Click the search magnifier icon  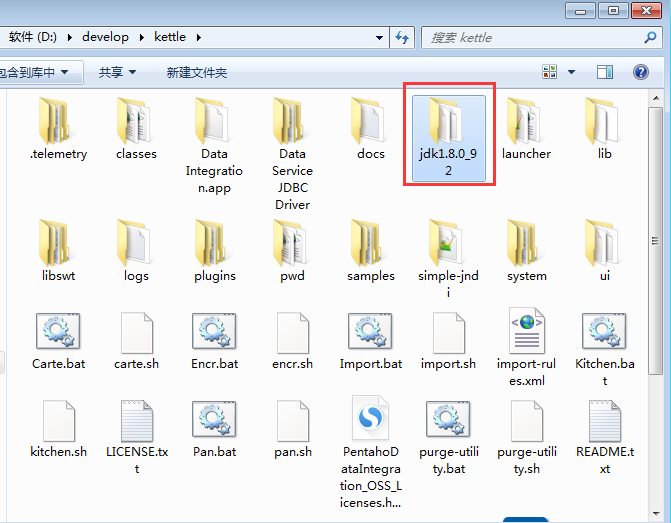[x=650, y=37]
